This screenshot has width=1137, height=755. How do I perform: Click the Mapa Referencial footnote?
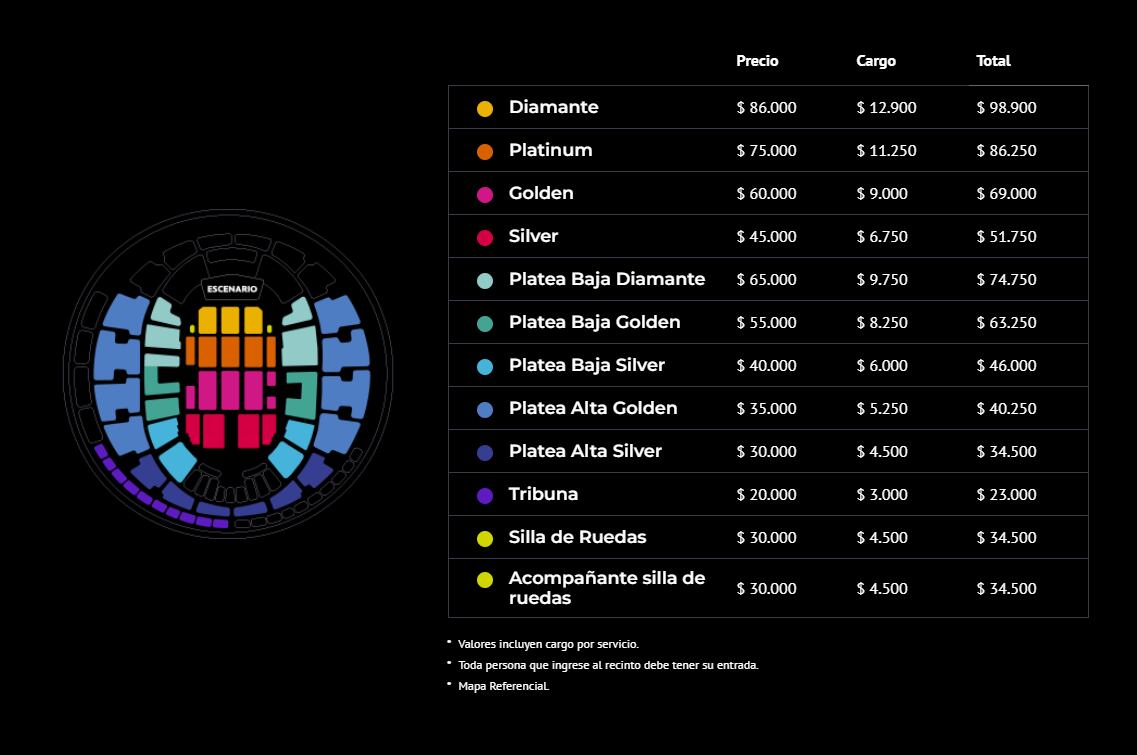click(503, 686)
